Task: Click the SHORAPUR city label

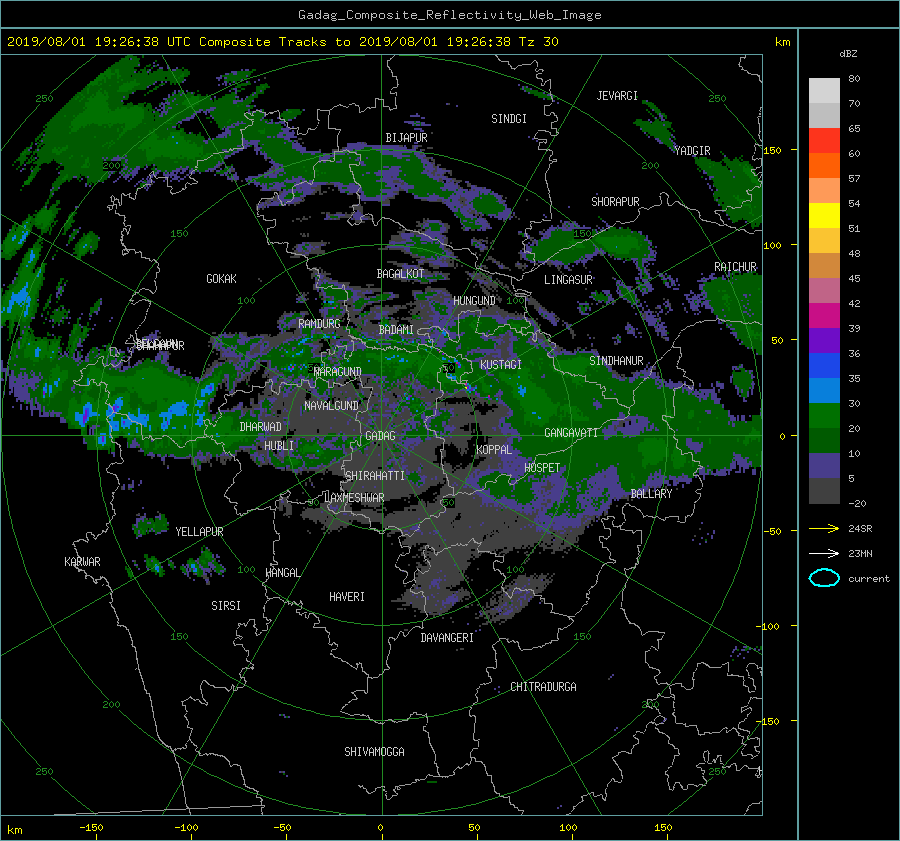Action: coord(615,202)
